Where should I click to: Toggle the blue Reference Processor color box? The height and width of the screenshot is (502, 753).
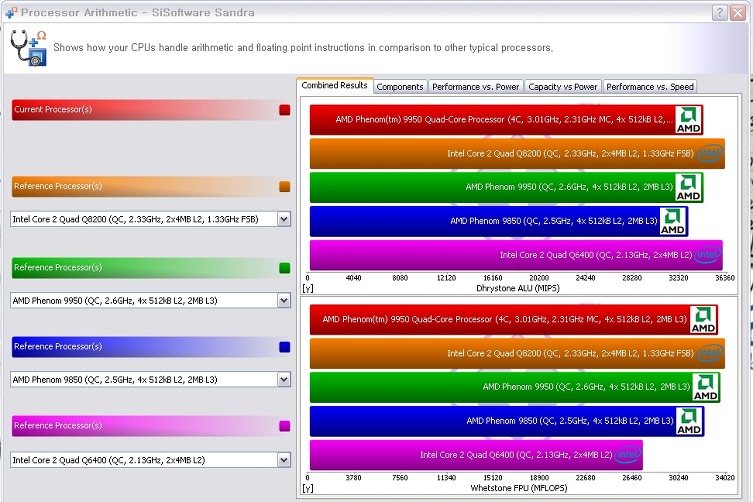pyautogui.click(x=284, y=347)
